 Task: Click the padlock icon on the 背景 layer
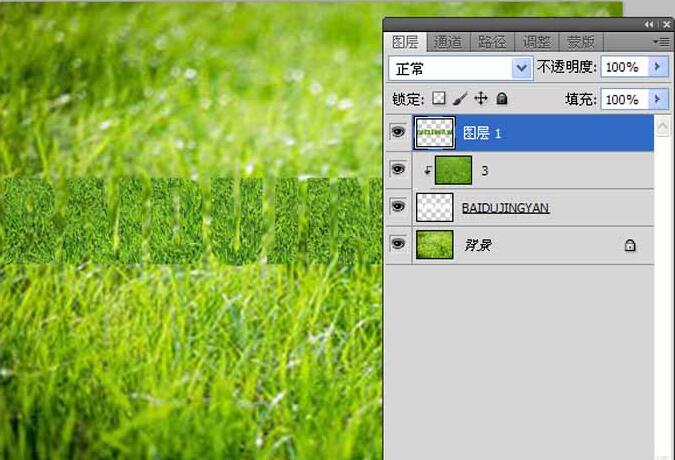coord(630,245)
